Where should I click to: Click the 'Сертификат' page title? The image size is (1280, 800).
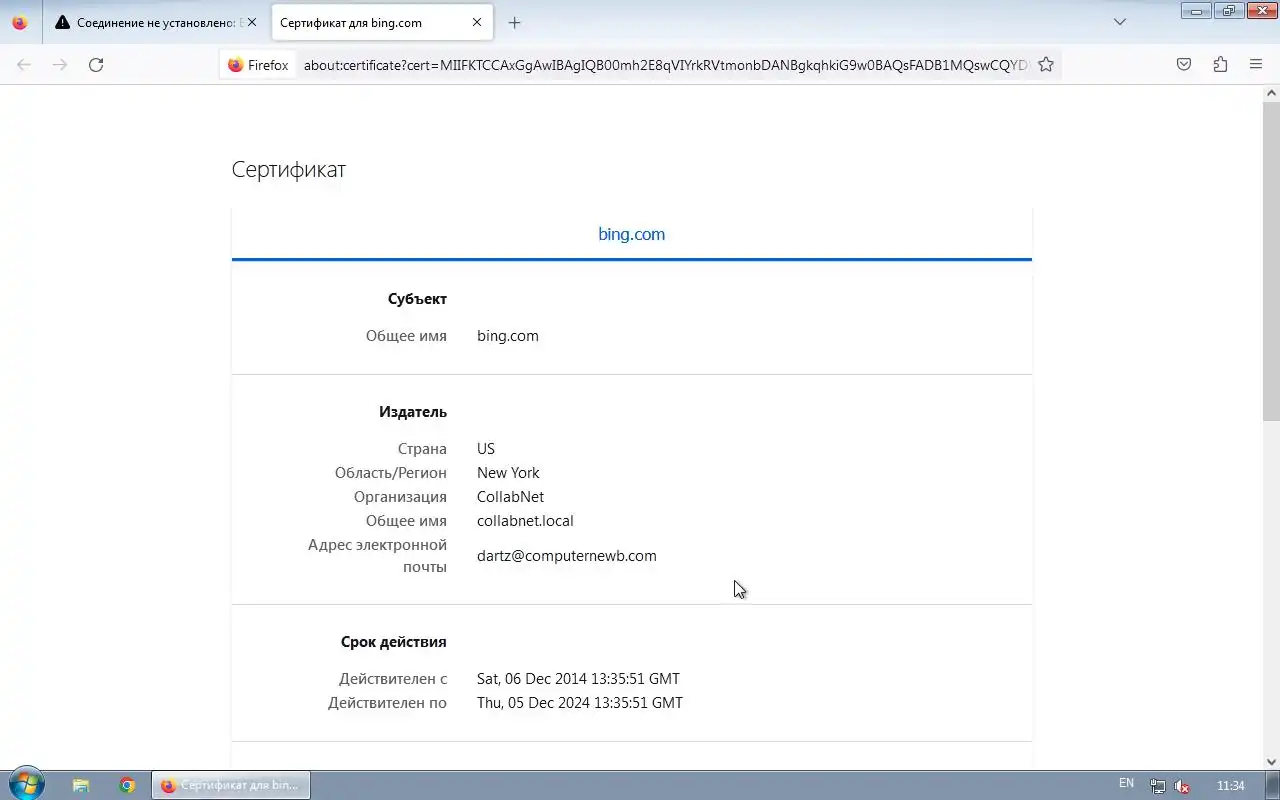click(289, 169)
